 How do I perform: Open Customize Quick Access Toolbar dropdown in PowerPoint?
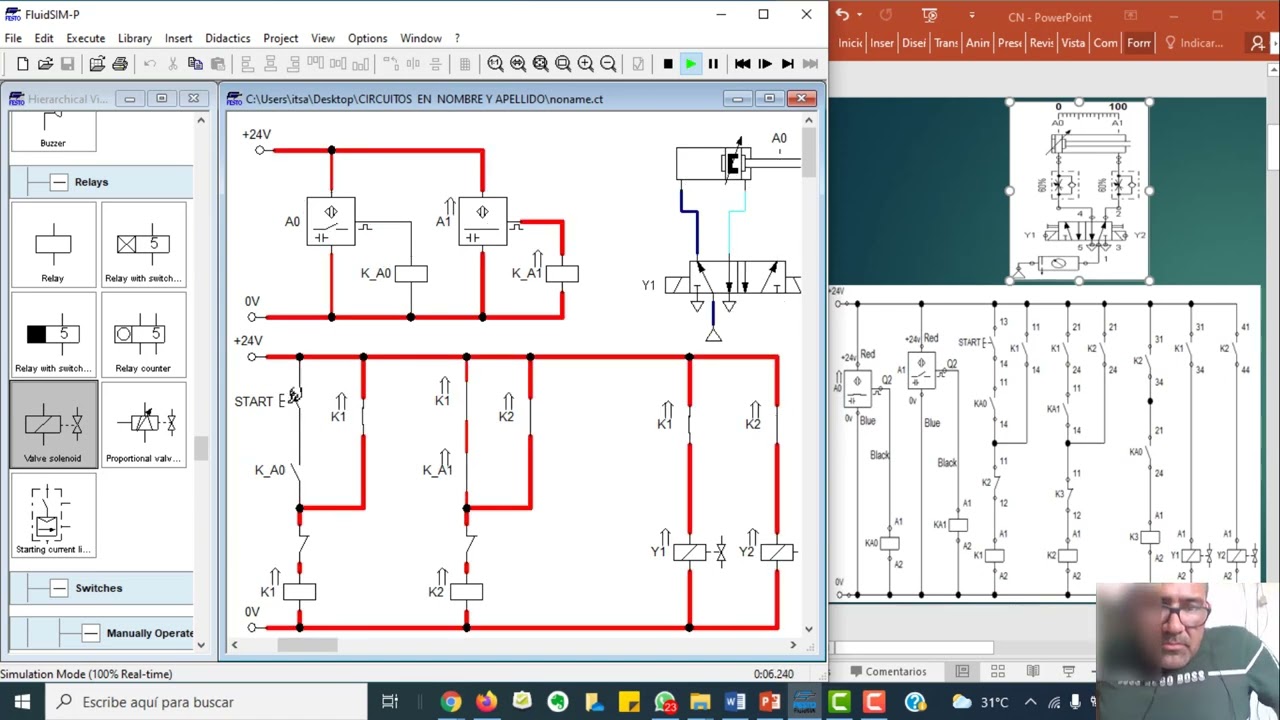[972, 15]
